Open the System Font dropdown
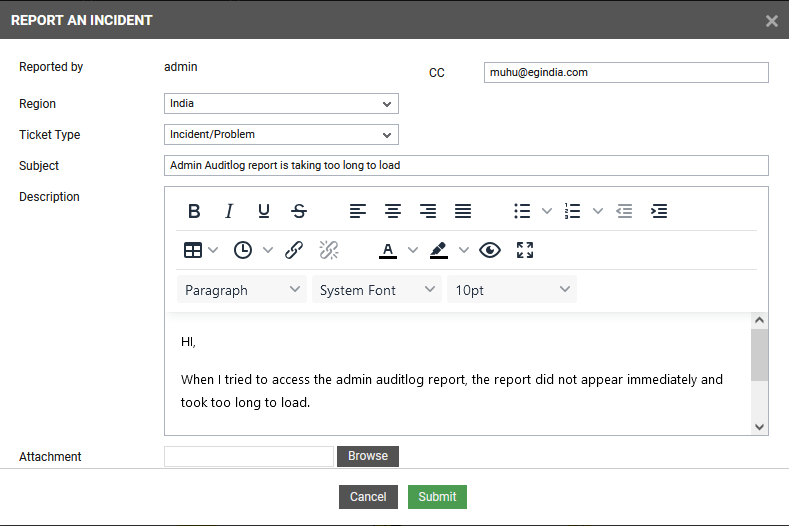The height and width of the screenshot is (526, 789). tap(377, 290)
